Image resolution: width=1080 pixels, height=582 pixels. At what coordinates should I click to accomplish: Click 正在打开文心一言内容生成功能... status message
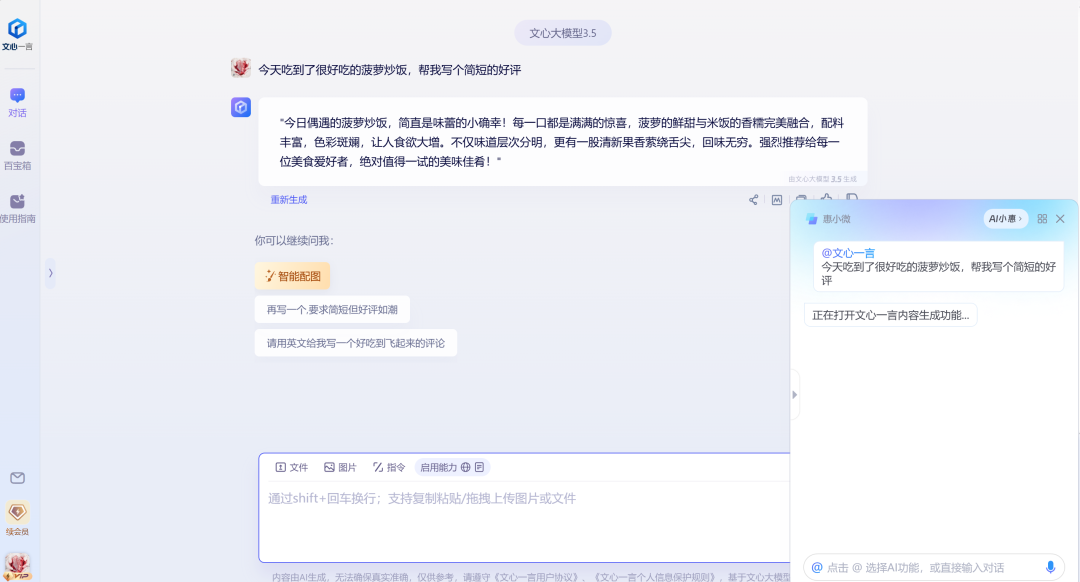coord(891,315)
